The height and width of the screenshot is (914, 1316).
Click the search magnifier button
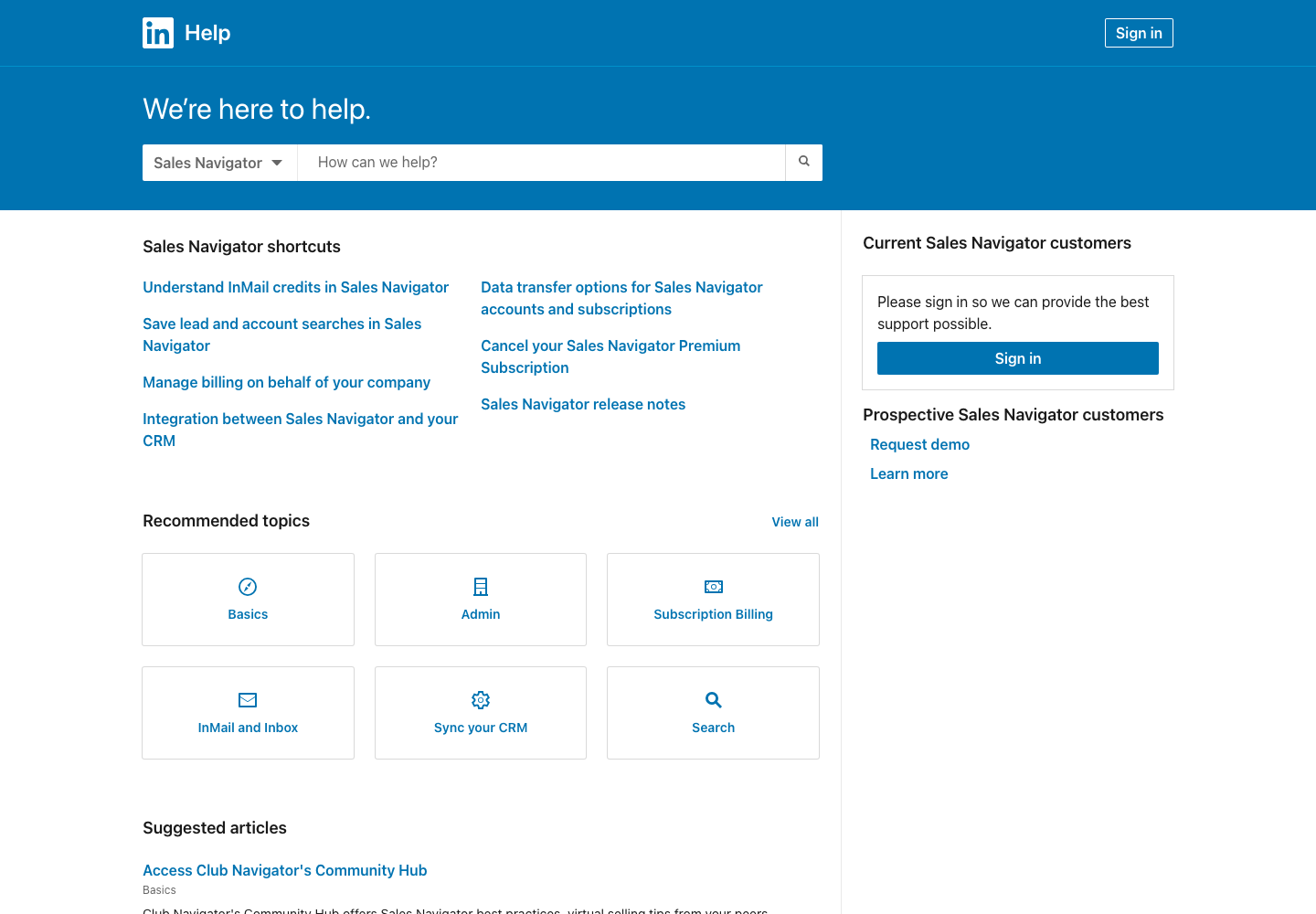click(804, 162)
